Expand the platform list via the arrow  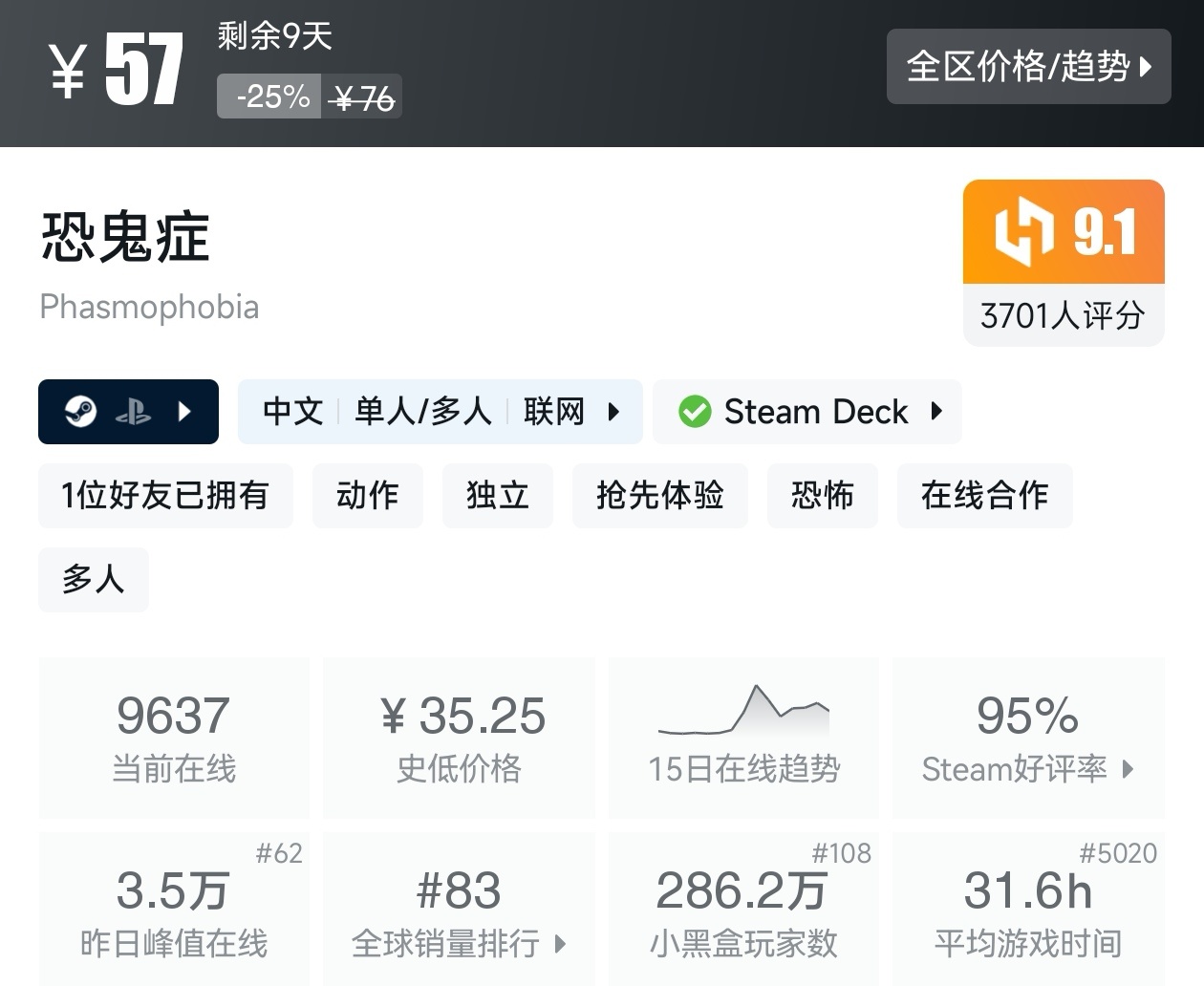183,412
